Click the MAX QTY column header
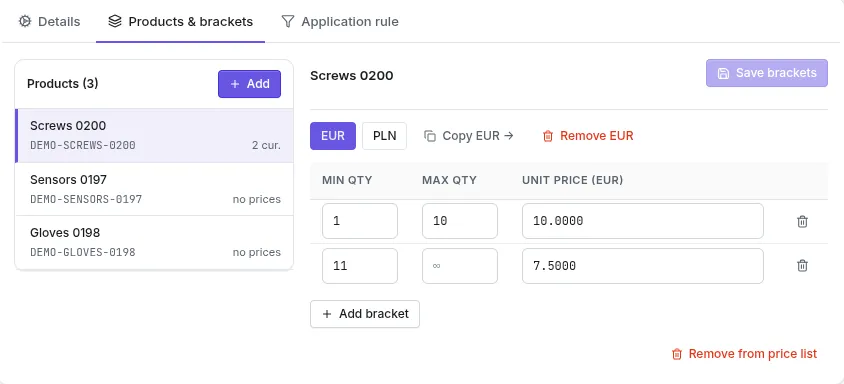The width and height of the screenshot is (844, 384). (449, 180)
